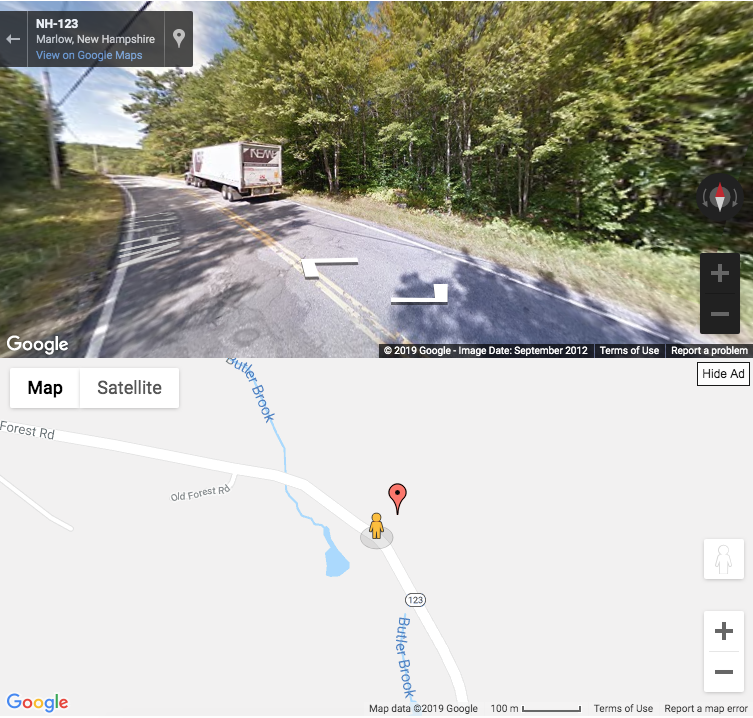Image resolution: width=753 pixels, height=718 pixels.
Task: Click the red location marker on map
Action: (397, 499)
